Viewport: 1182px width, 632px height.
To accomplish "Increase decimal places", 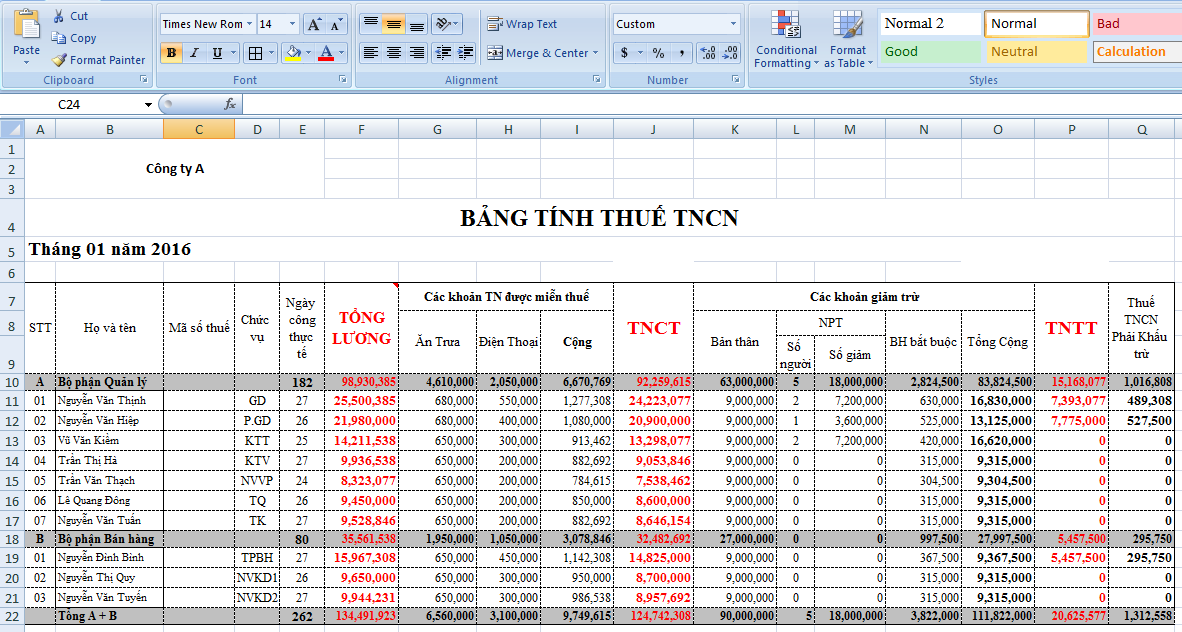I will pyautogui.click(x=707, y=53).
